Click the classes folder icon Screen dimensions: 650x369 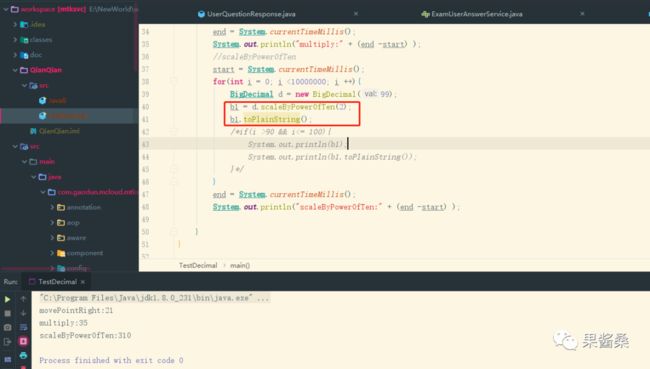(24, 40)
